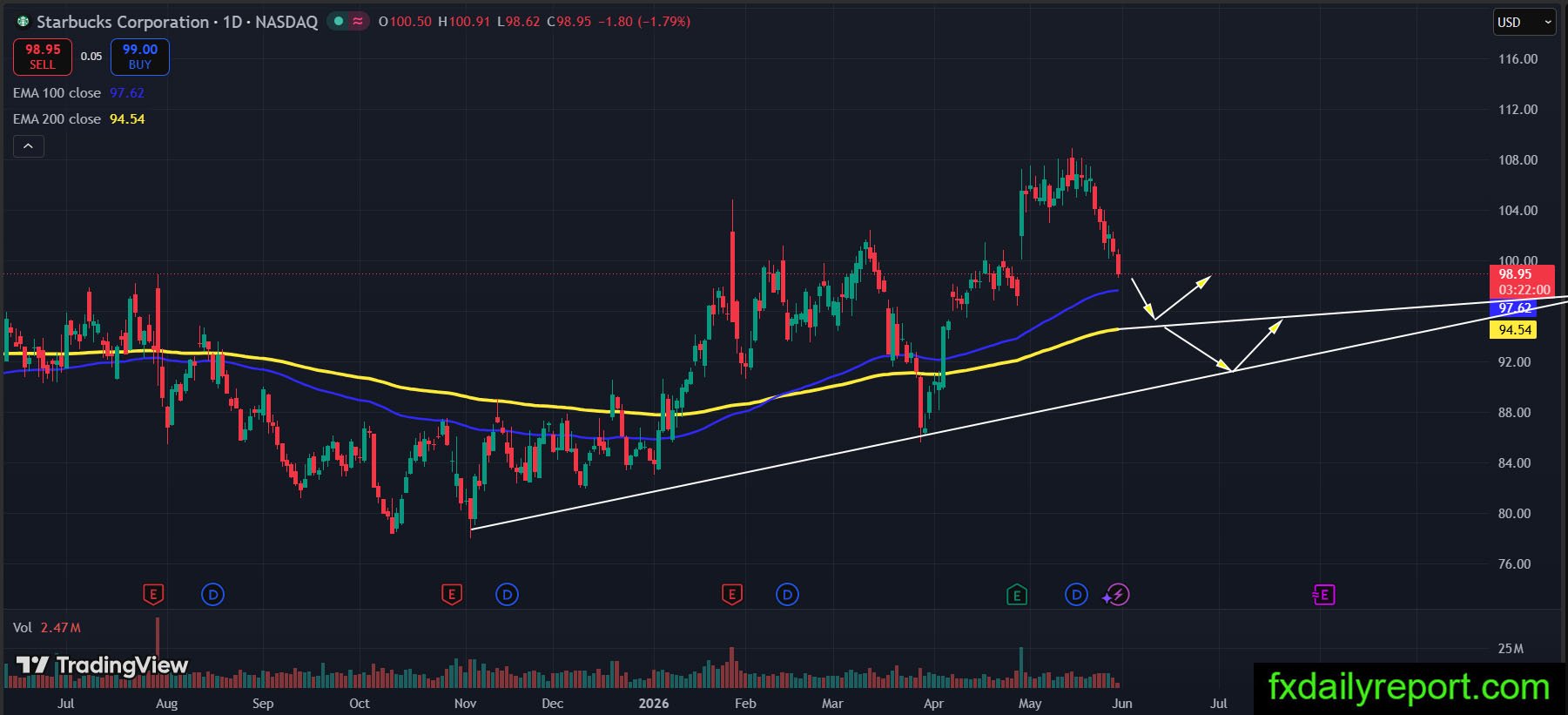Click the Oct label on the time axis
The height and width of the screenshot is (715, 1568).
[x=359, y=704]
